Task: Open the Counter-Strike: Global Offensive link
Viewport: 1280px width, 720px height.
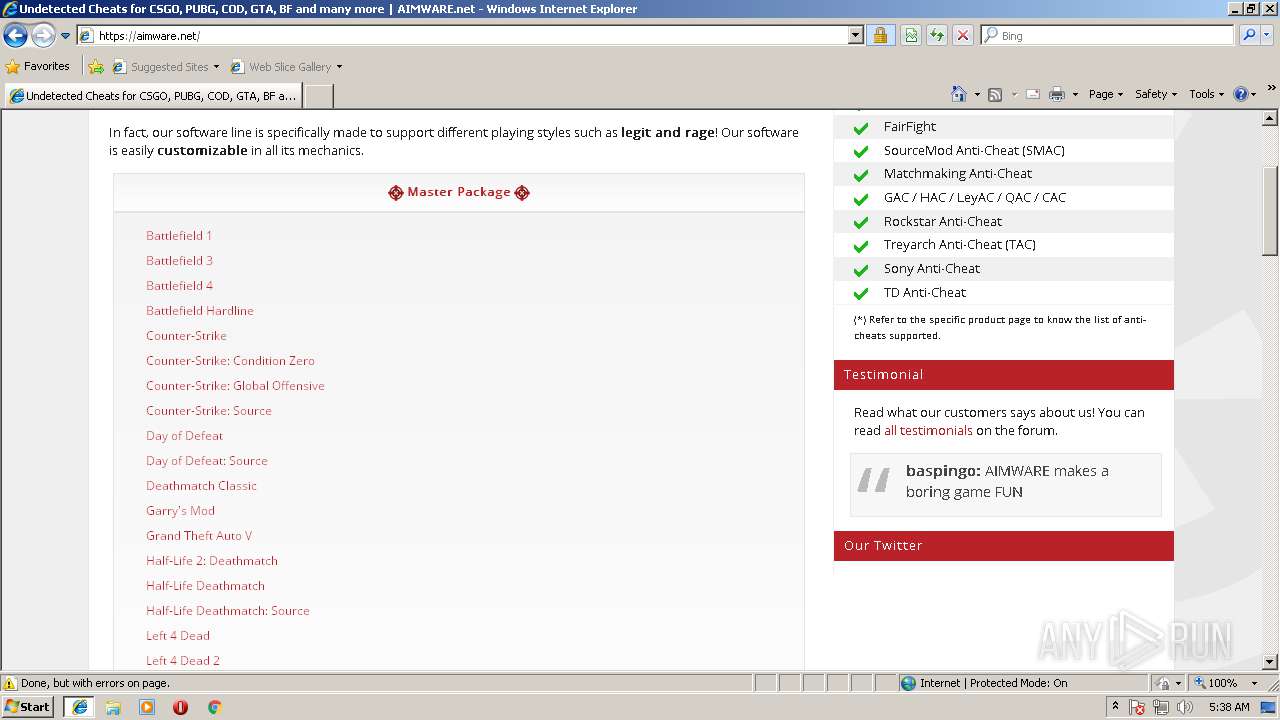Action: (235, 386)
